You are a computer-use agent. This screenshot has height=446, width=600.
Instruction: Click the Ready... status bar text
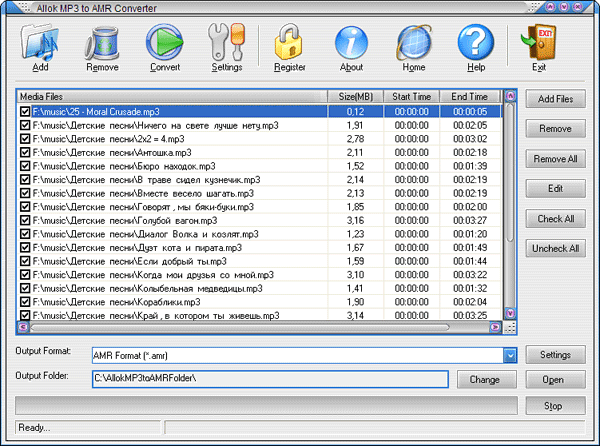(x=34, y=427)
